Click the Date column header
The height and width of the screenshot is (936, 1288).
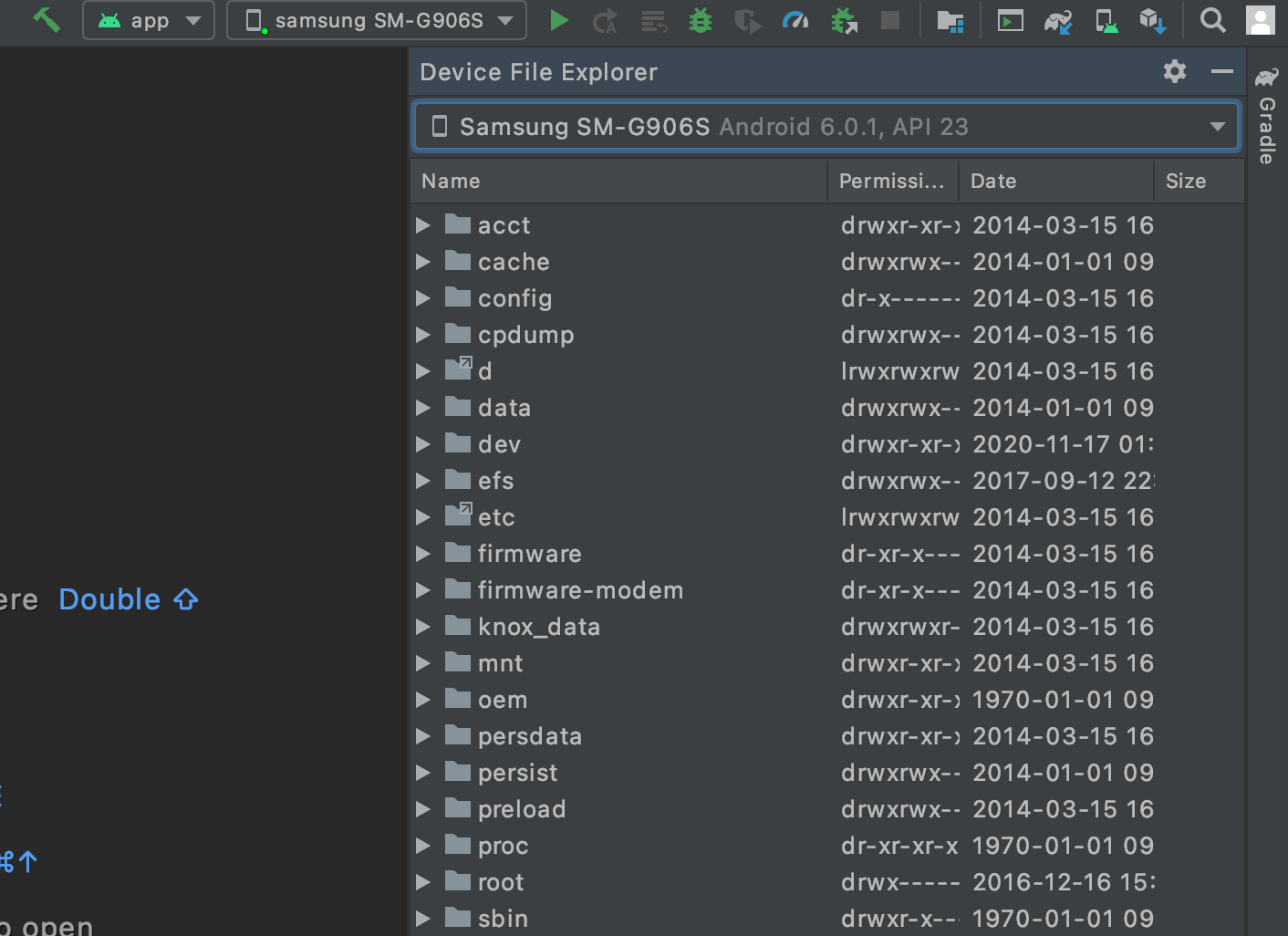tap(1055, 181)
